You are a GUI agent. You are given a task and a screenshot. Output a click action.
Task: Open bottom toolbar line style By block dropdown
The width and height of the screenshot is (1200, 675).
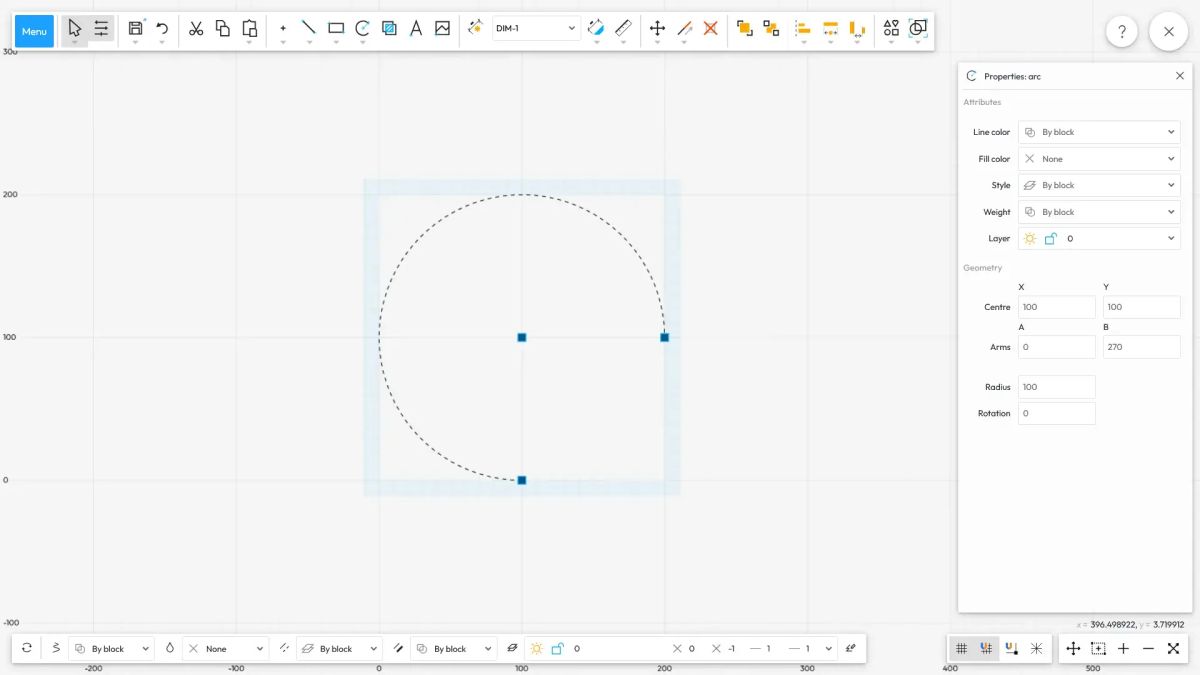point(339,648)
